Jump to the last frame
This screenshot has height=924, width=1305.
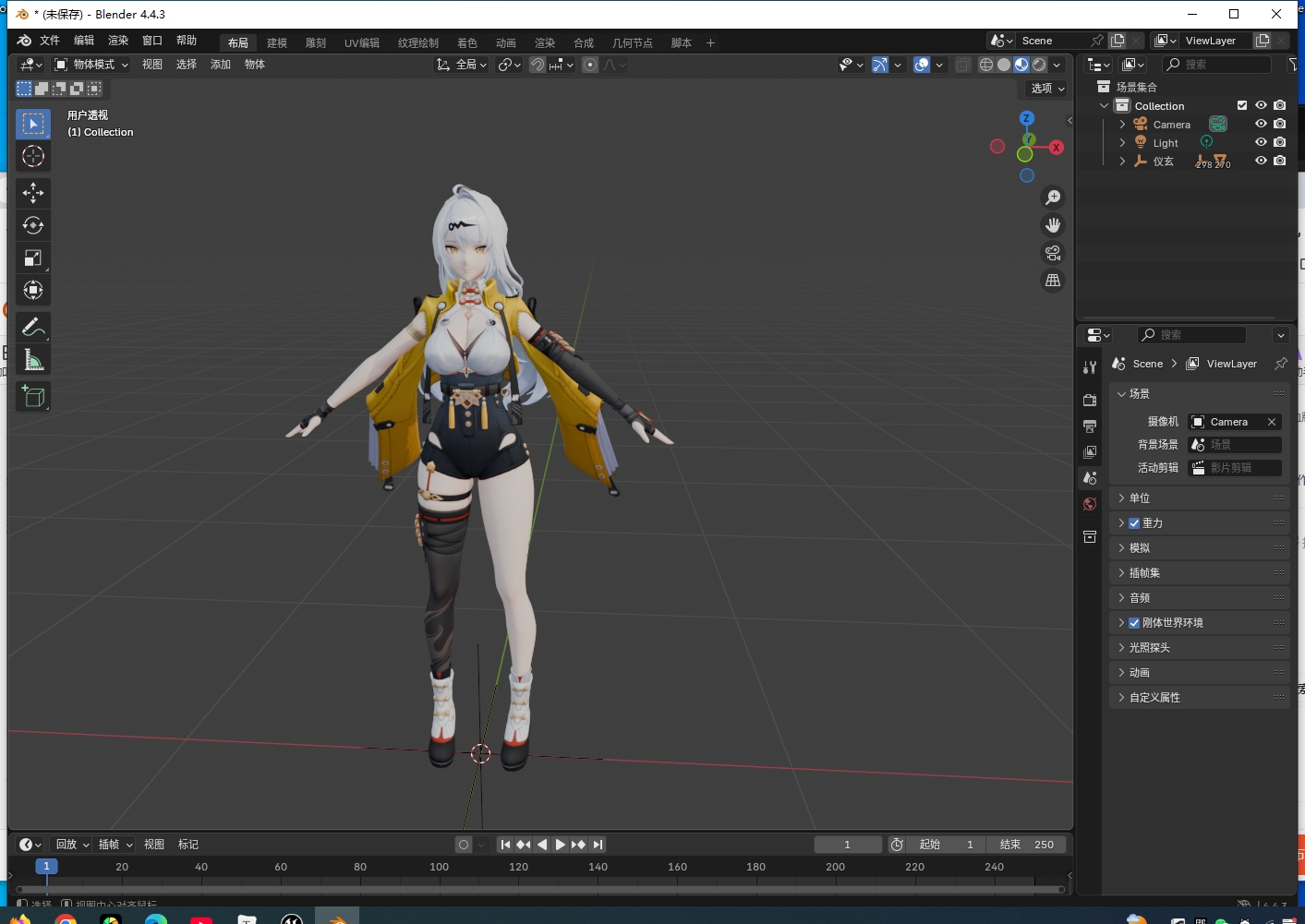(x=598, y=845)
